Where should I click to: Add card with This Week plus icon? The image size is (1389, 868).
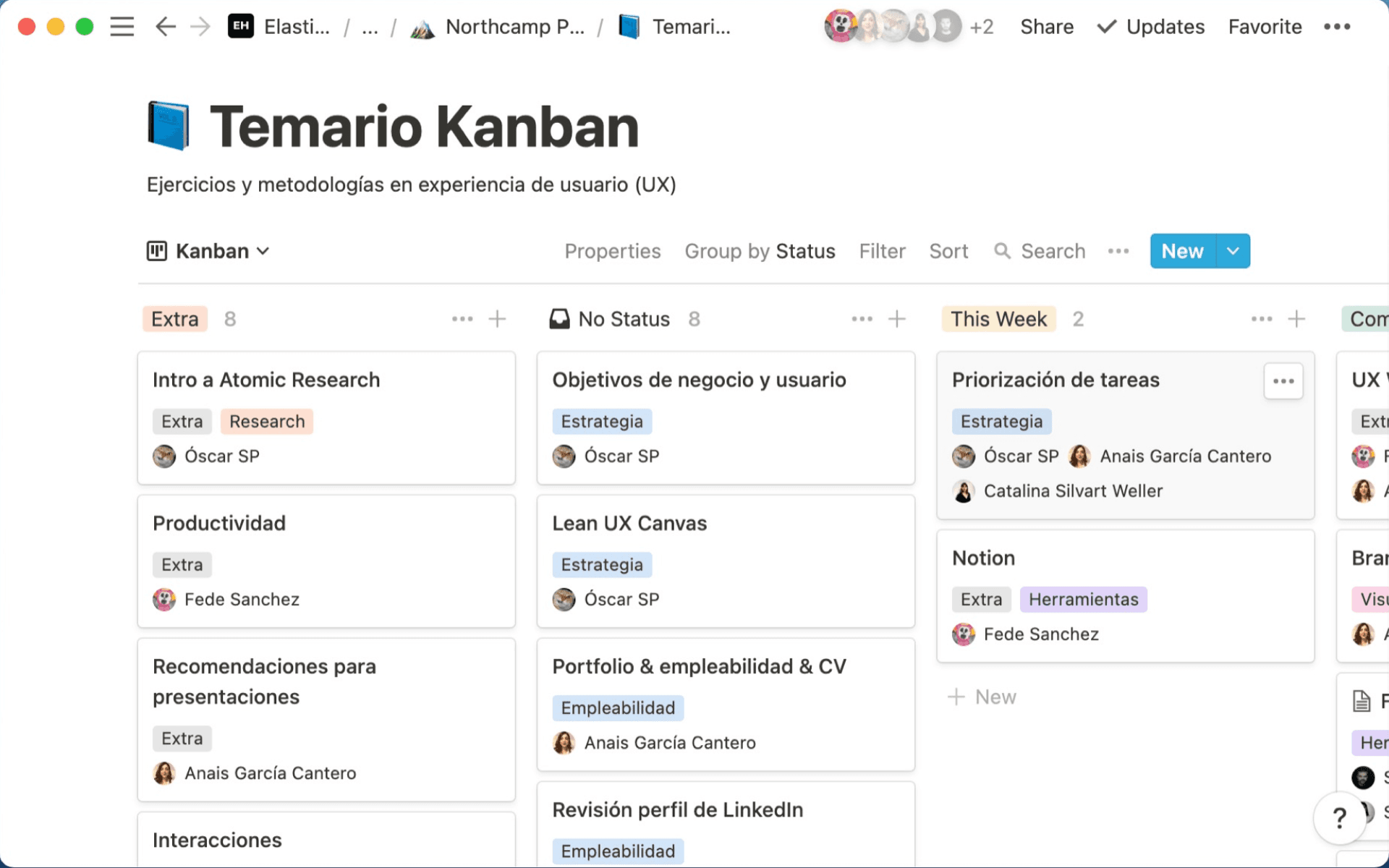(1296, 319)
